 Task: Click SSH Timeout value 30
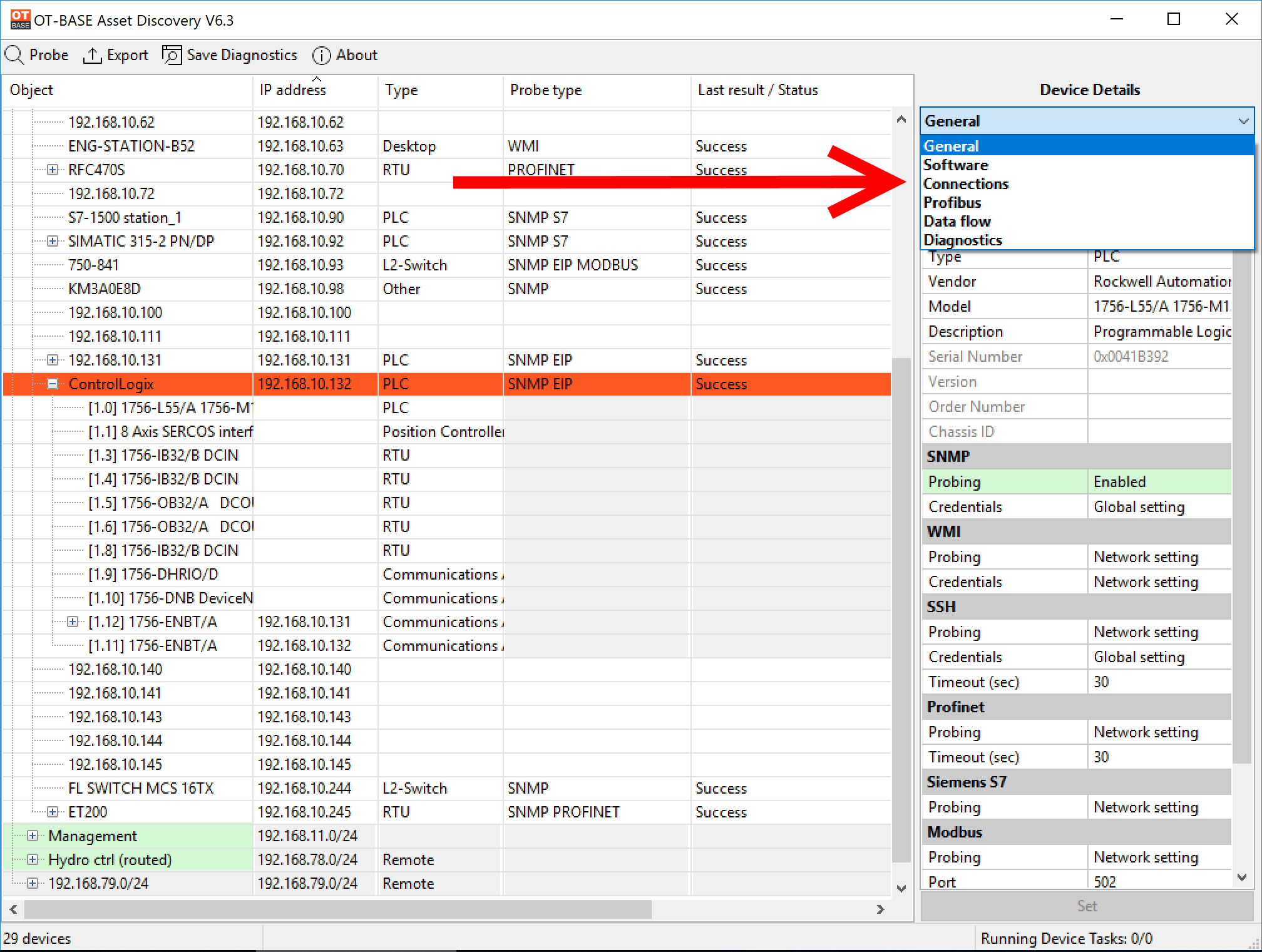(x=1159, y=682)
